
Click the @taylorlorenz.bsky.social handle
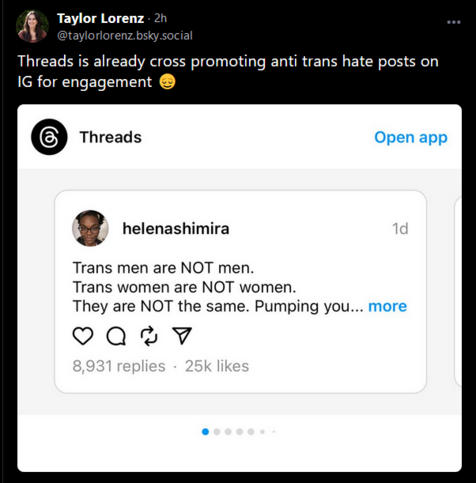point(125,36)
